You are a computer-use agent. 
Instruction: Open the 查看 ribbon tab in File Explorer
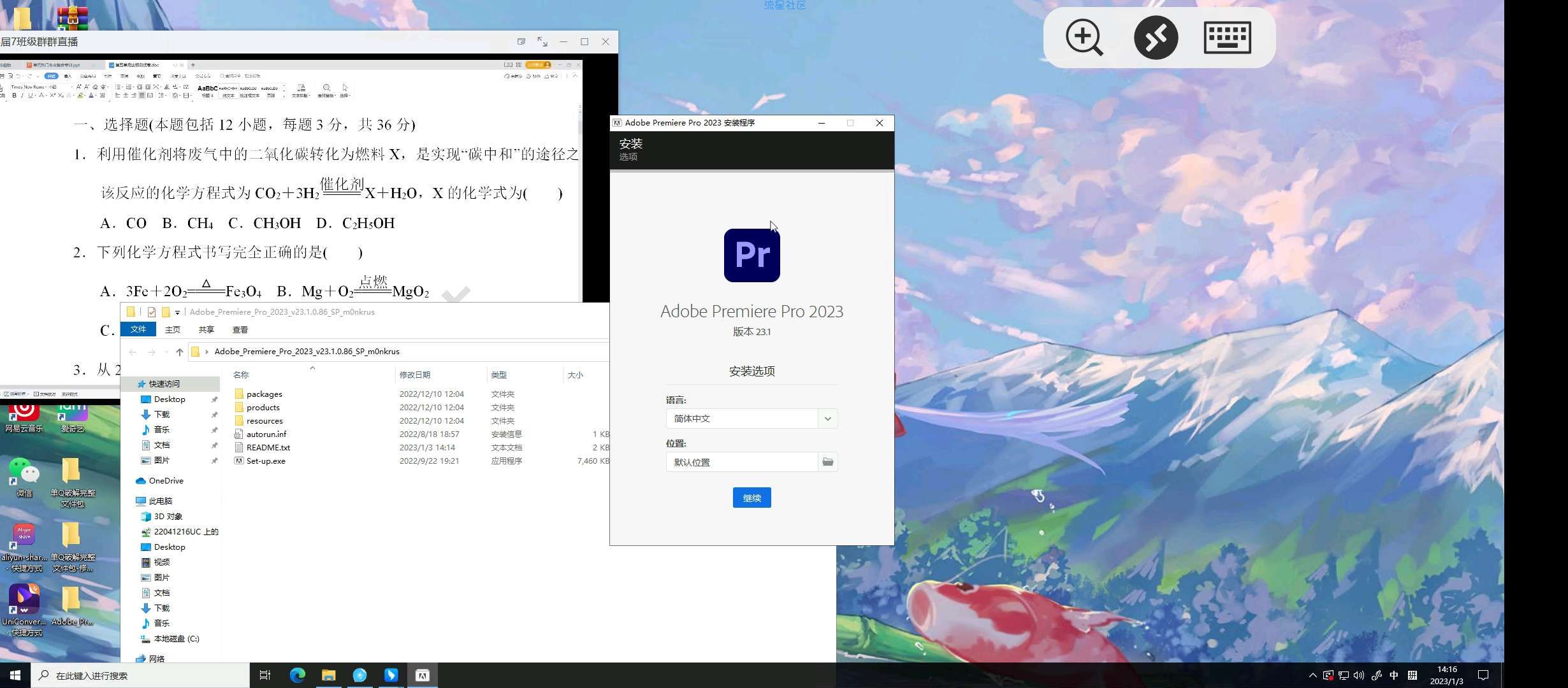pos(240,329)
